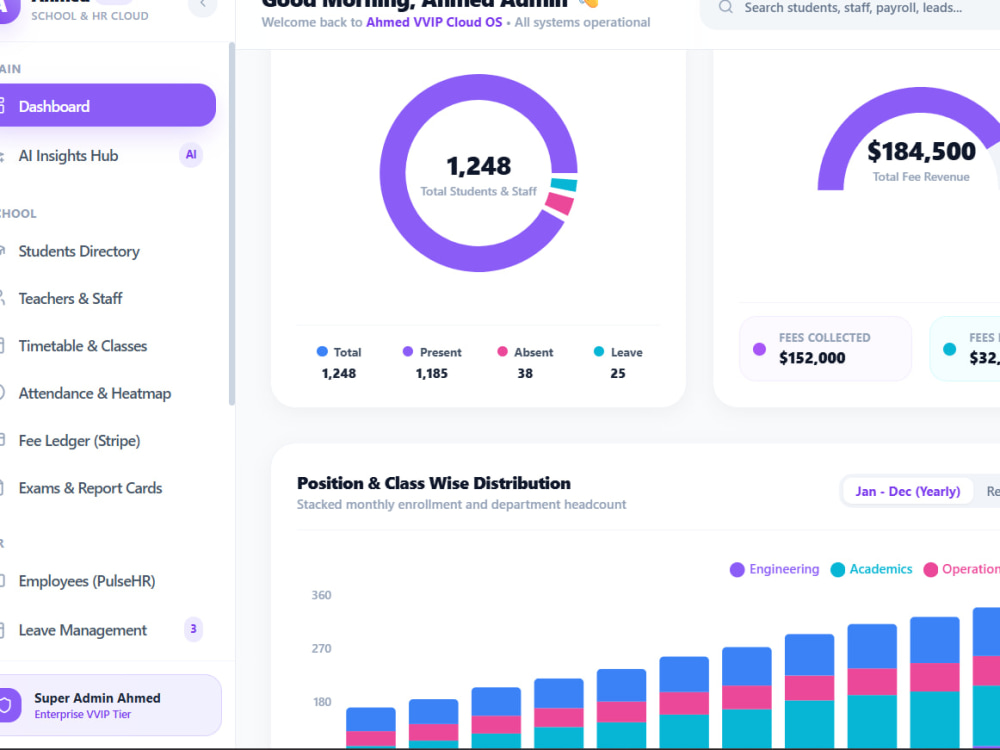The image size is (1000, 750).
Task: Click the search magnifier icon
Action: click(x=726, y=8)
